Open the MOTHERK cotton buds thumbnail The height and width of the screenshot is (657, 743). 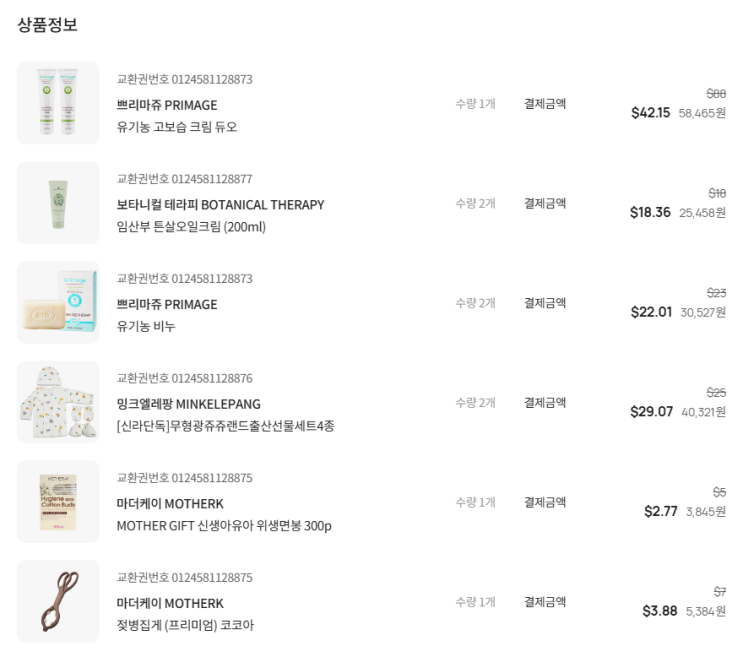(x=58, y=502)
